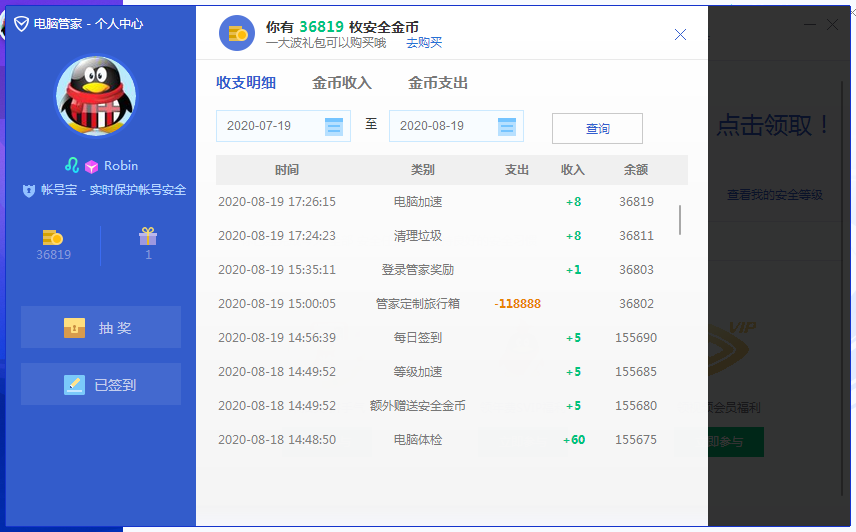The image size is (856, 532).
Task: Minimize the background window
Action: [810, 25]
